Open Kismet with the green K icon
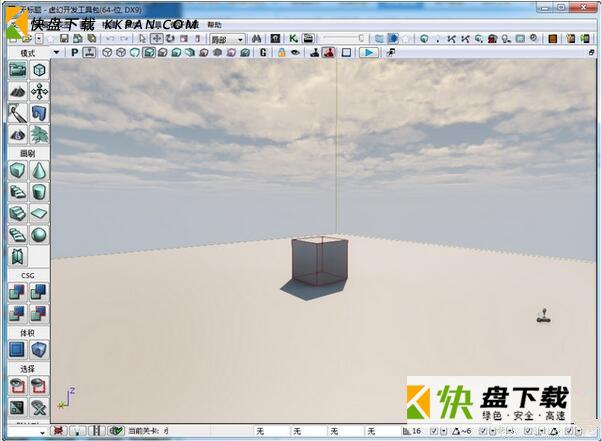 coord(293,39)
